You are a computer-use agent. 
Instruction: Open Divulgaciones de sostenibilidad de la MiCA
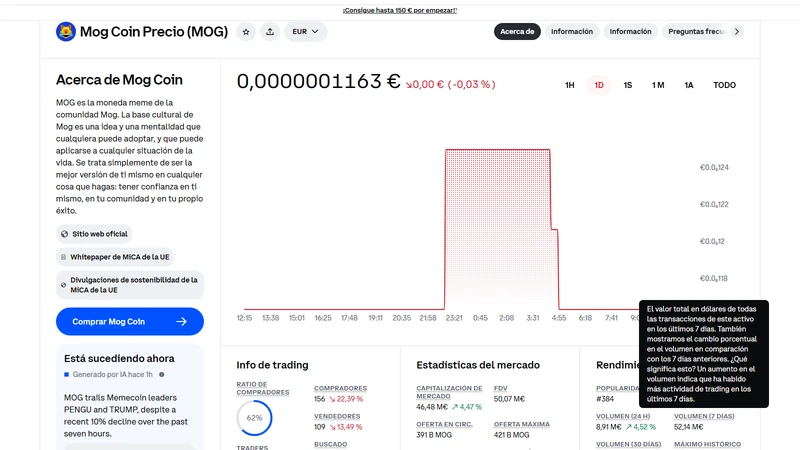(130, 285)
